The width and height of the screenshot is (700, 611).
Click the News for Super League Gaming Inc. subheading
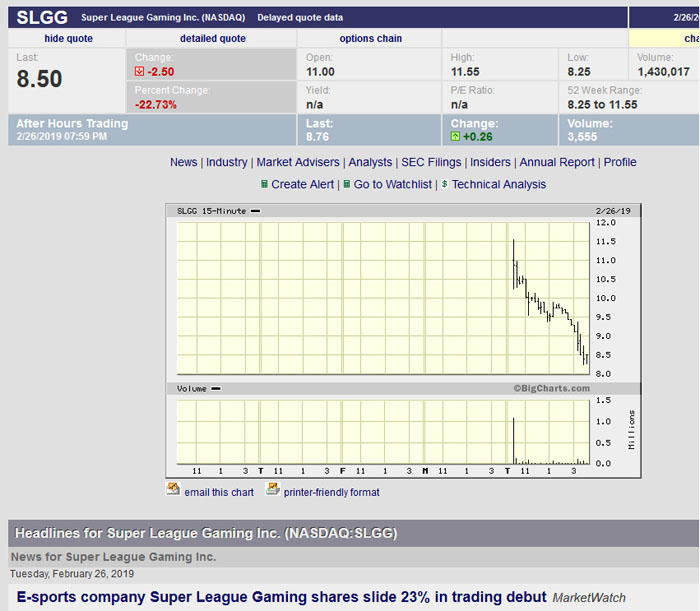click(113, 557)
